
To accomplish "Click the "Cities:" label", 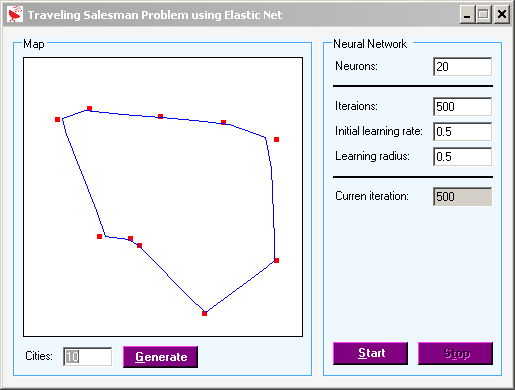I will (x=39, y=356).
